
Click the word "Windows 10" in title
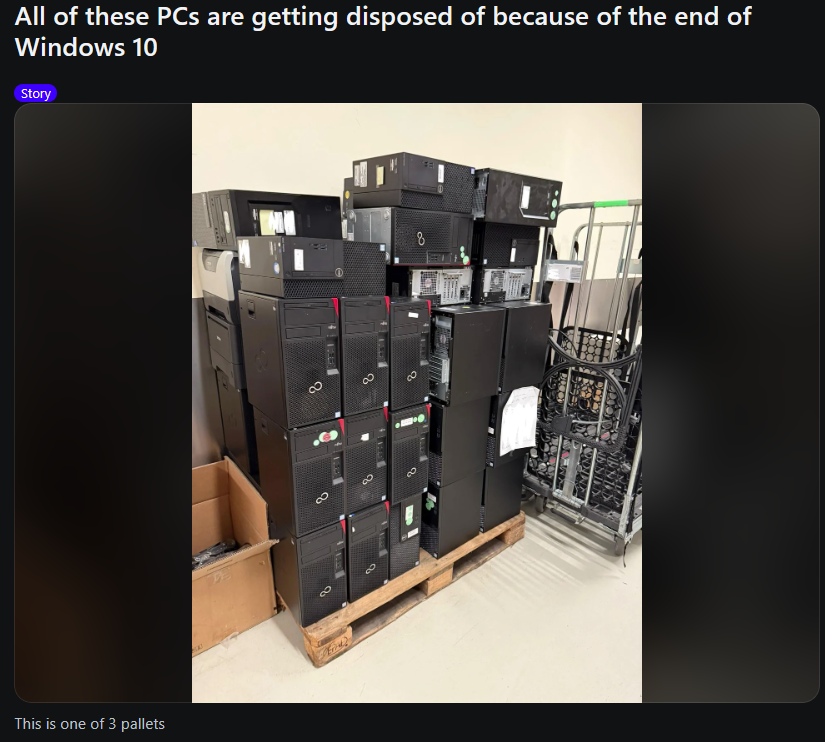(86, 48)
